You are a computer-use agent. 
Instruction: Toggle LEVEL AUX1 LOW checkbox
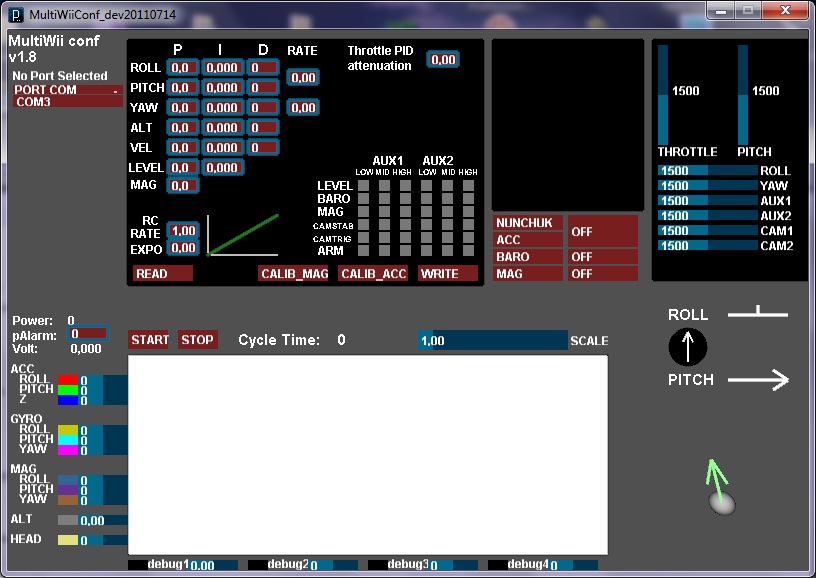(363, 185)
